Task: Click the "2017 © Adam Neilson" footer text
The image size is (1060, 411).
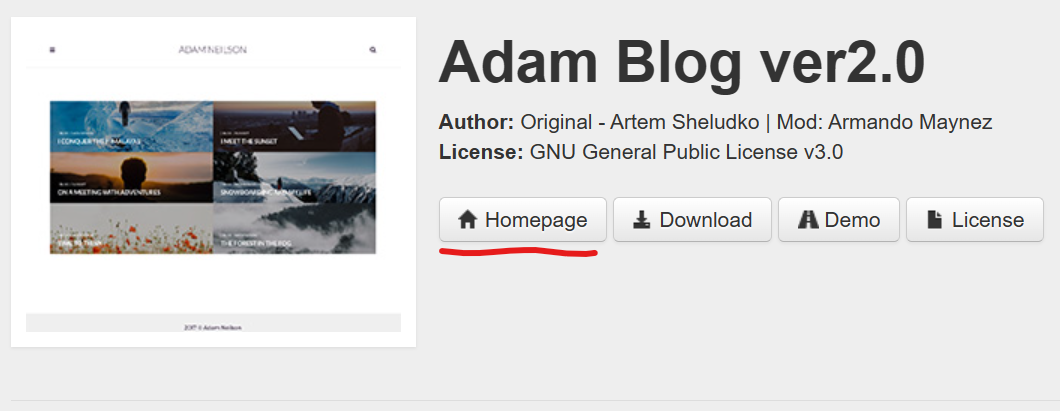Action: point(213,328)
